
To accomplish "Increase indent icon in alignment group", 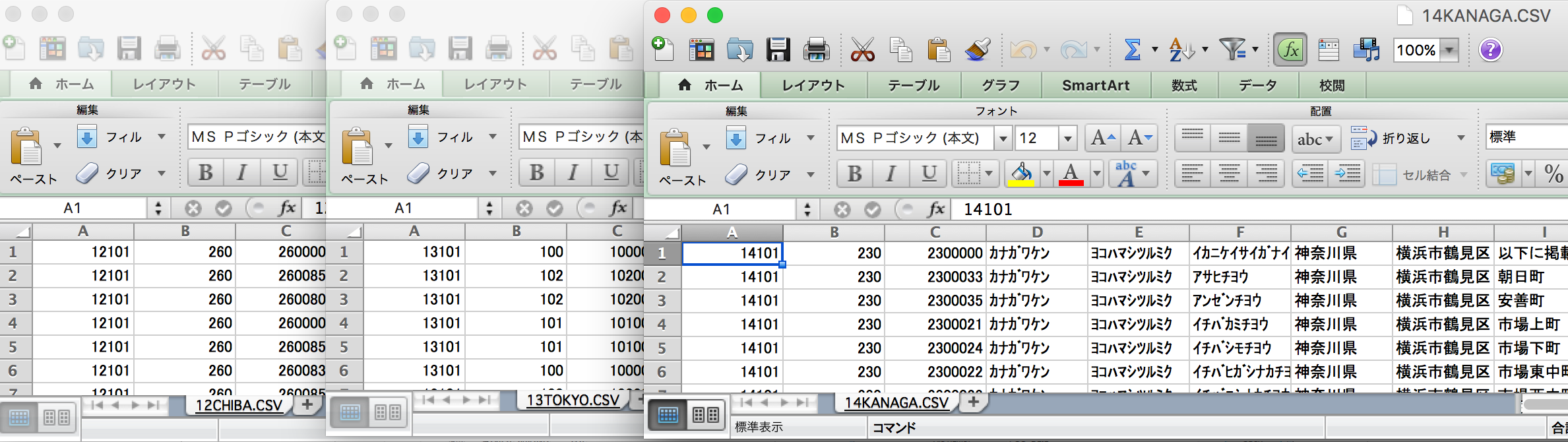I will coord(1346,174).
